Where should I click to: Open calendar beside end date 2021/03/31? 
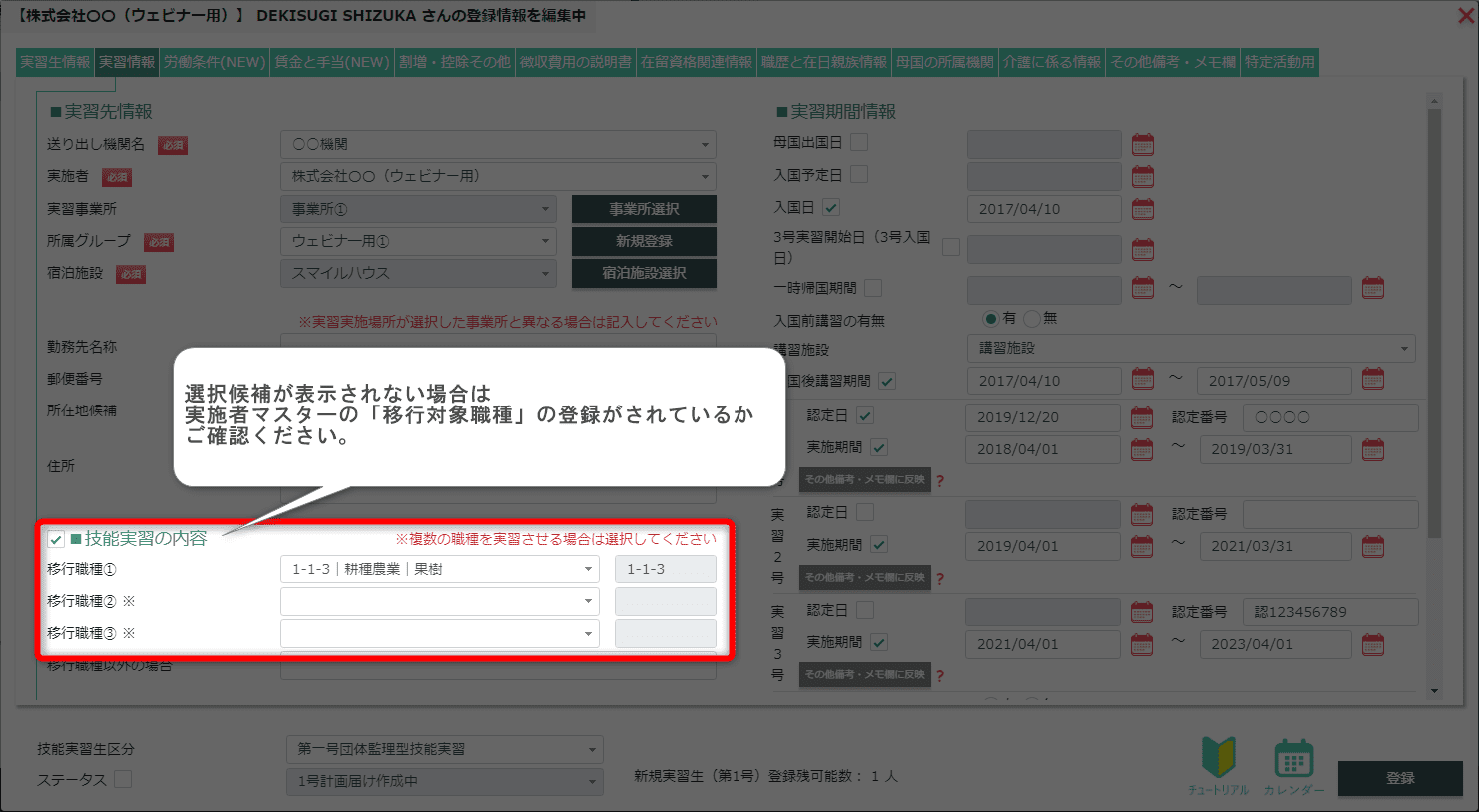click(x=1373, y=546)
